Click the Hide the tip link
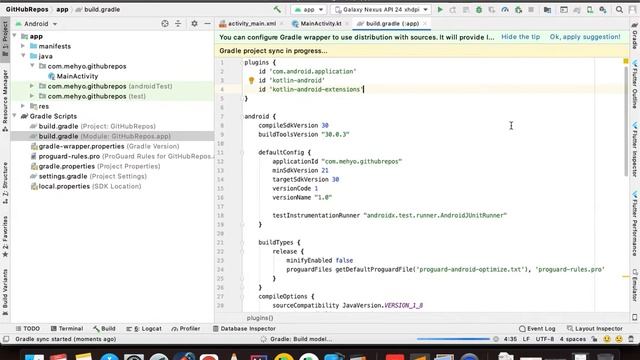 click(x=520, y=37)
